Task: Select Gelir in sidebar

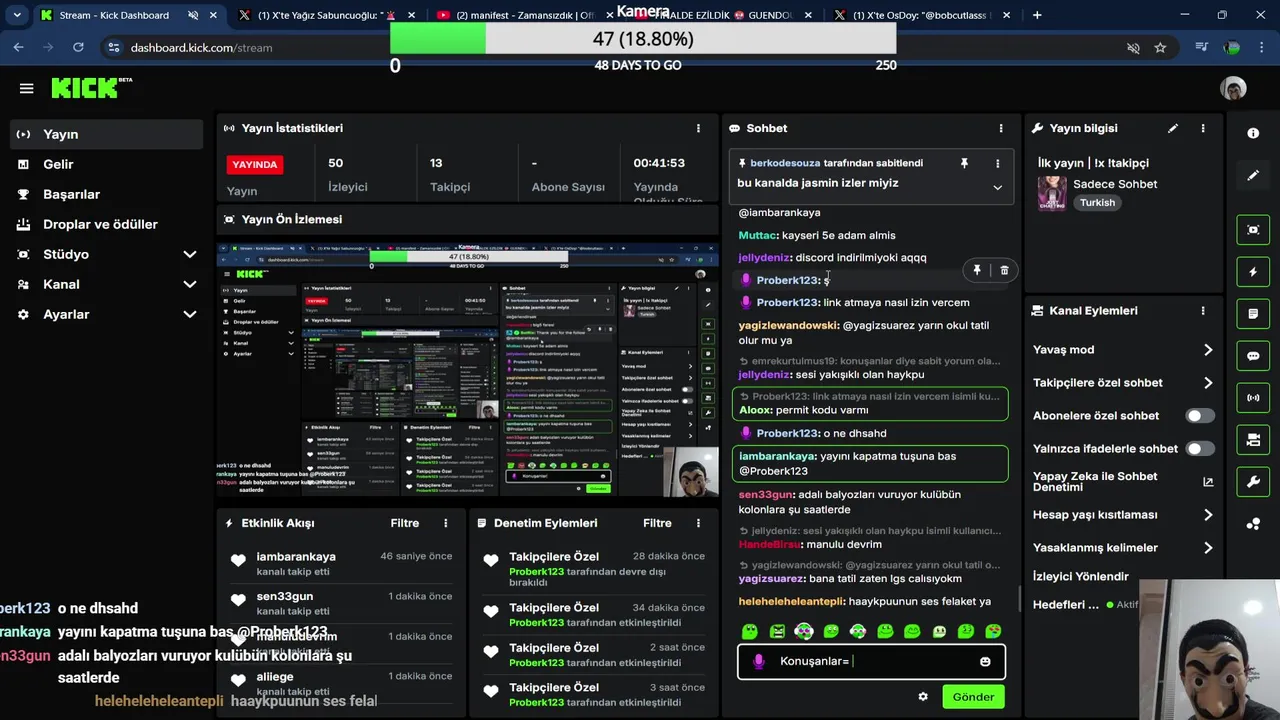Action: (106, 164)
